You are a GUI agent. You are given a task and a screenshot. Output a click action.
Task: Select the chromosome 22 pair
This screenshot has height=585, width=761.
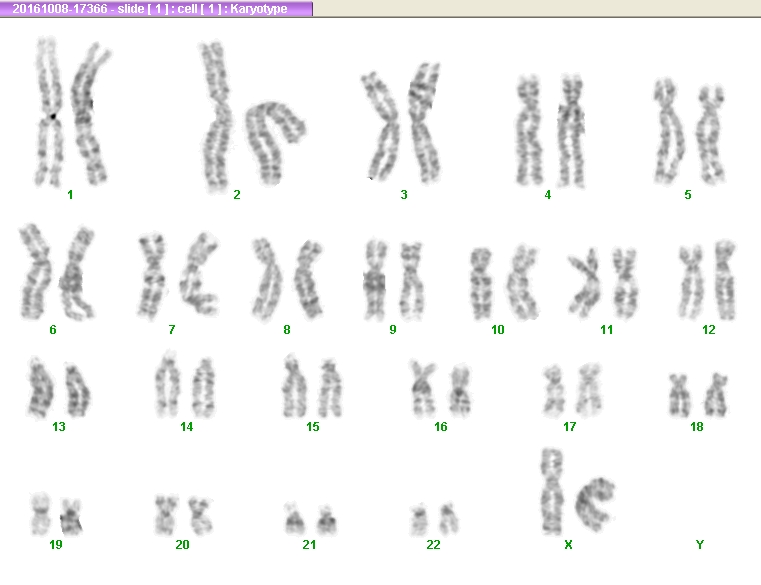434,519
